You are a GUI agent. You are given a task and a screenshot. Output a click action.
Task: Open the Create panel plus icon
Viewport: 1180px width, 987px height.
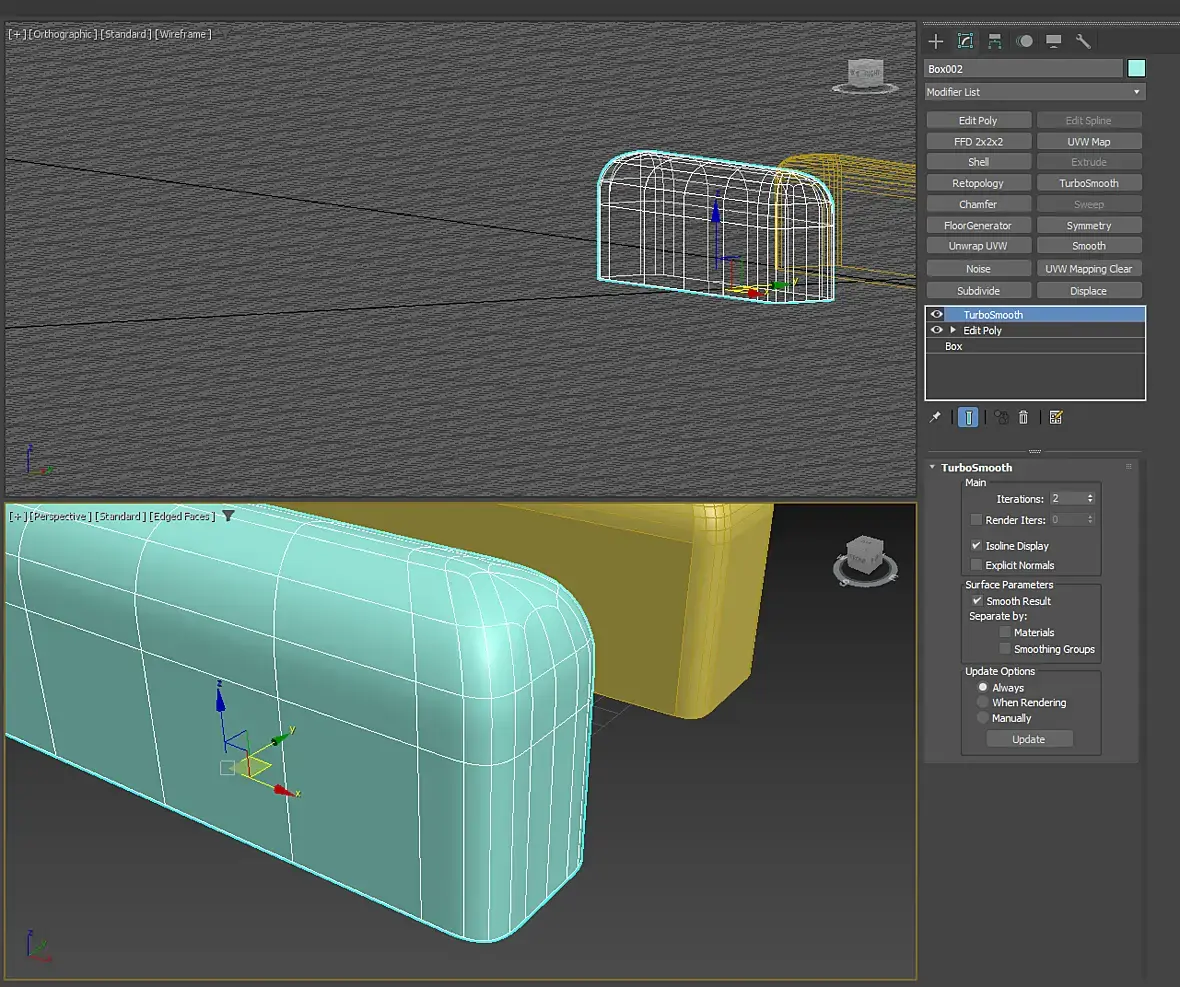[936, 41]
